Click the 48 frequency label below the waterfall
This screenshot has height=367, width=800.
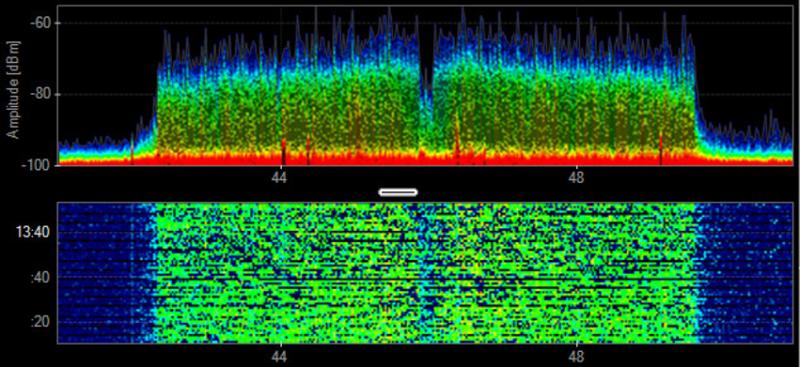(x=578, y=356)
